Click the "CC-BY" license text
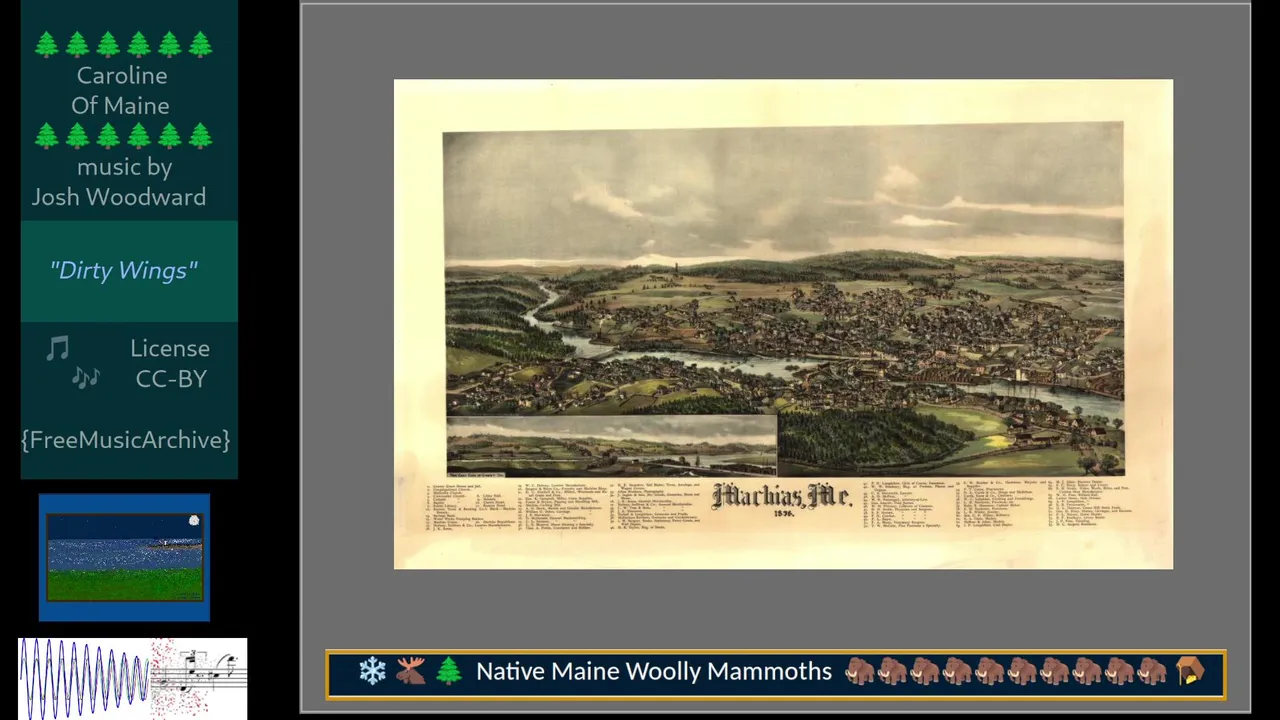 click(171, 379)
